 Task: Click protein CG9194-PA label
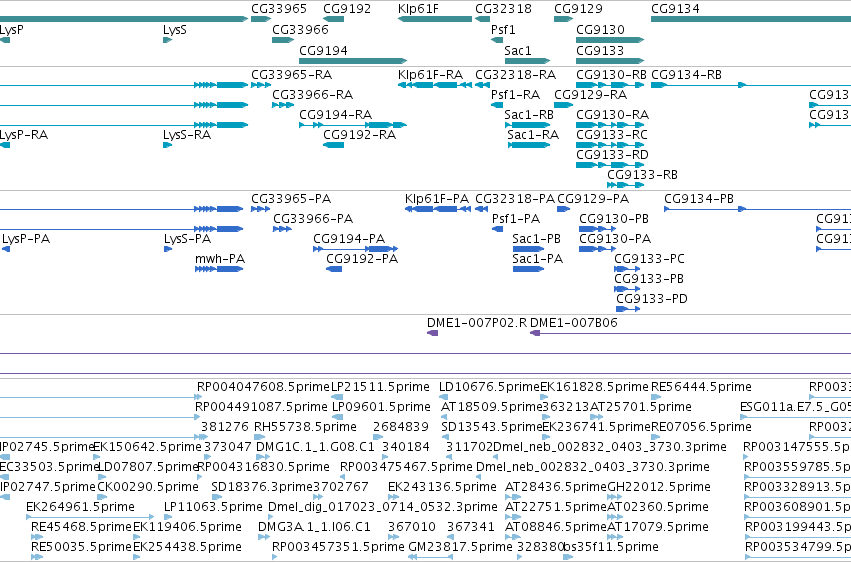click(349, 239)
